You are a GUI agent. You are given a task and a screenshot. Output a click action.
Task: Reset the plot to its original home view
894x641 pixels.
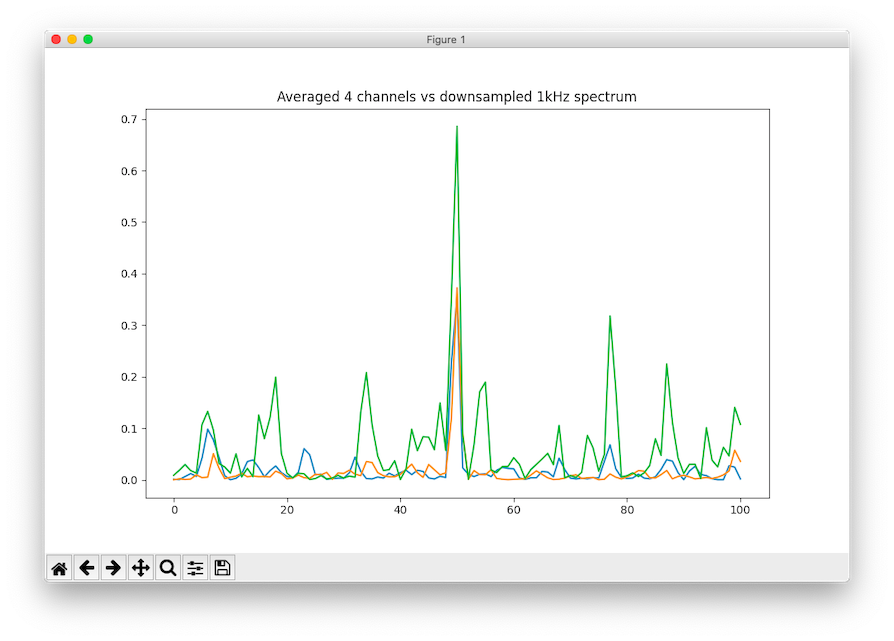click(59, 568)
